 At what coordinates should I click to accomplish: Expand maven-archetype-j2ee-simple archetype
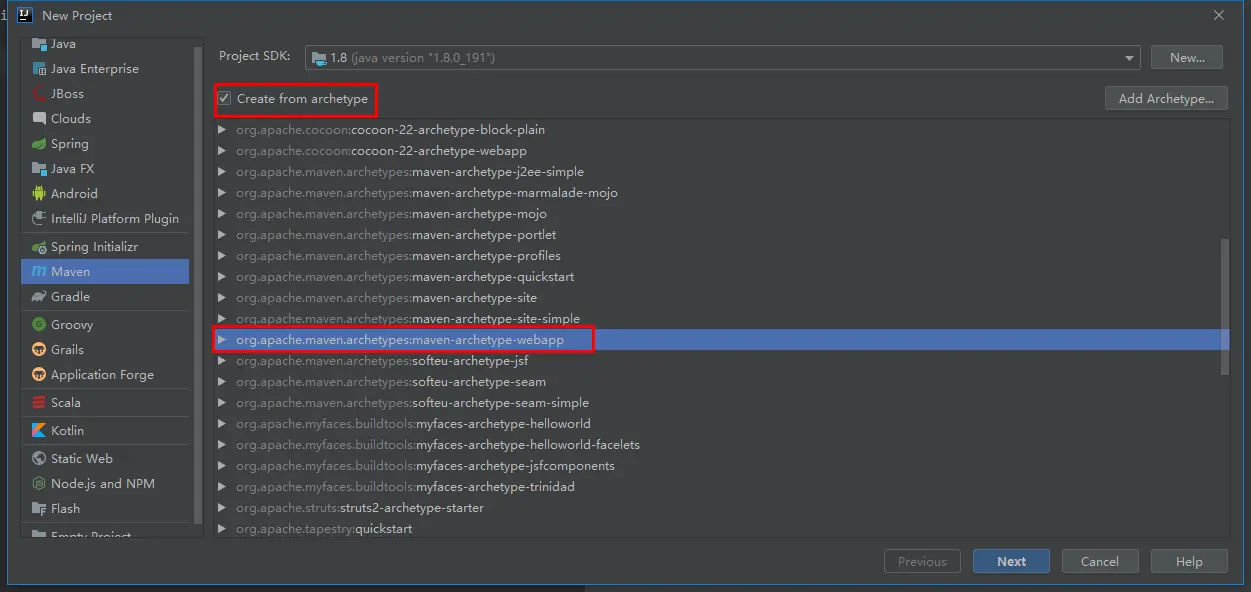pyautogui.click(x=222, y=172)
